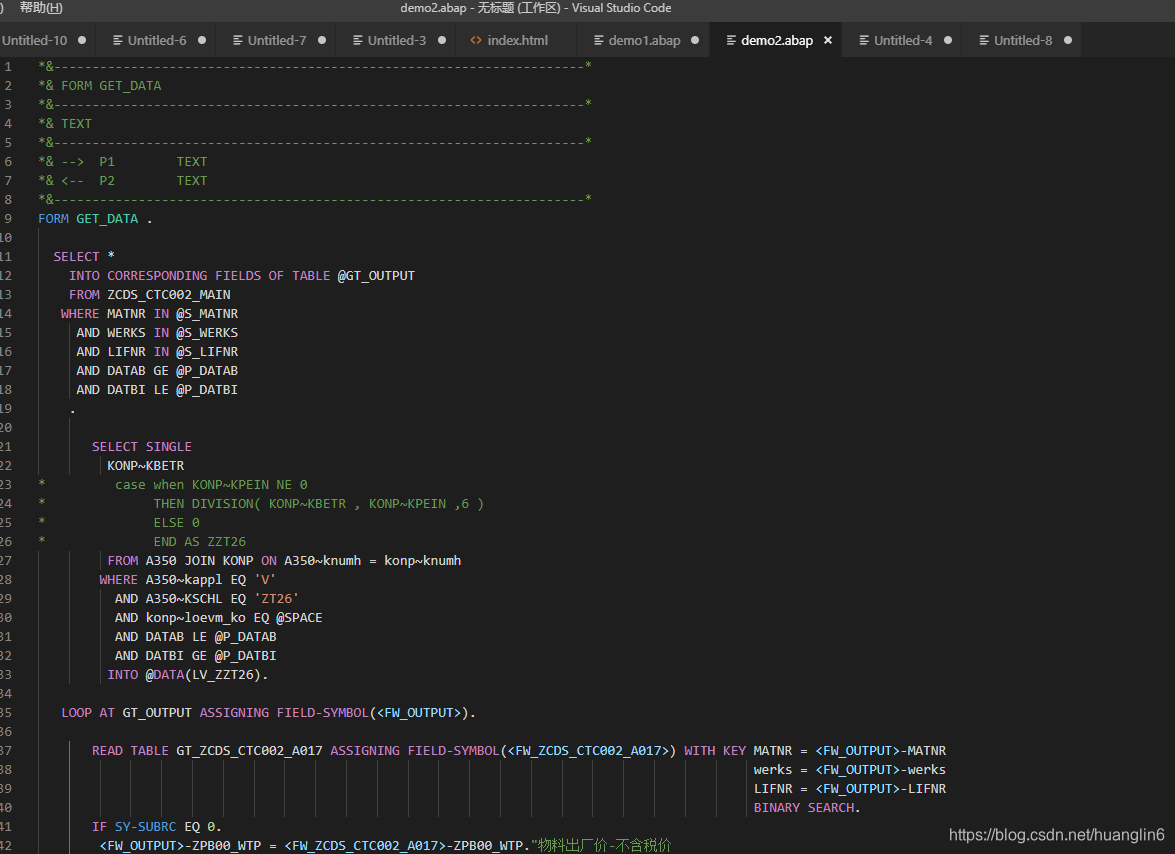Screen dimensions: 1175x854
Task: Click line number 9 in the gutter
Action: (x=7, y=219)
